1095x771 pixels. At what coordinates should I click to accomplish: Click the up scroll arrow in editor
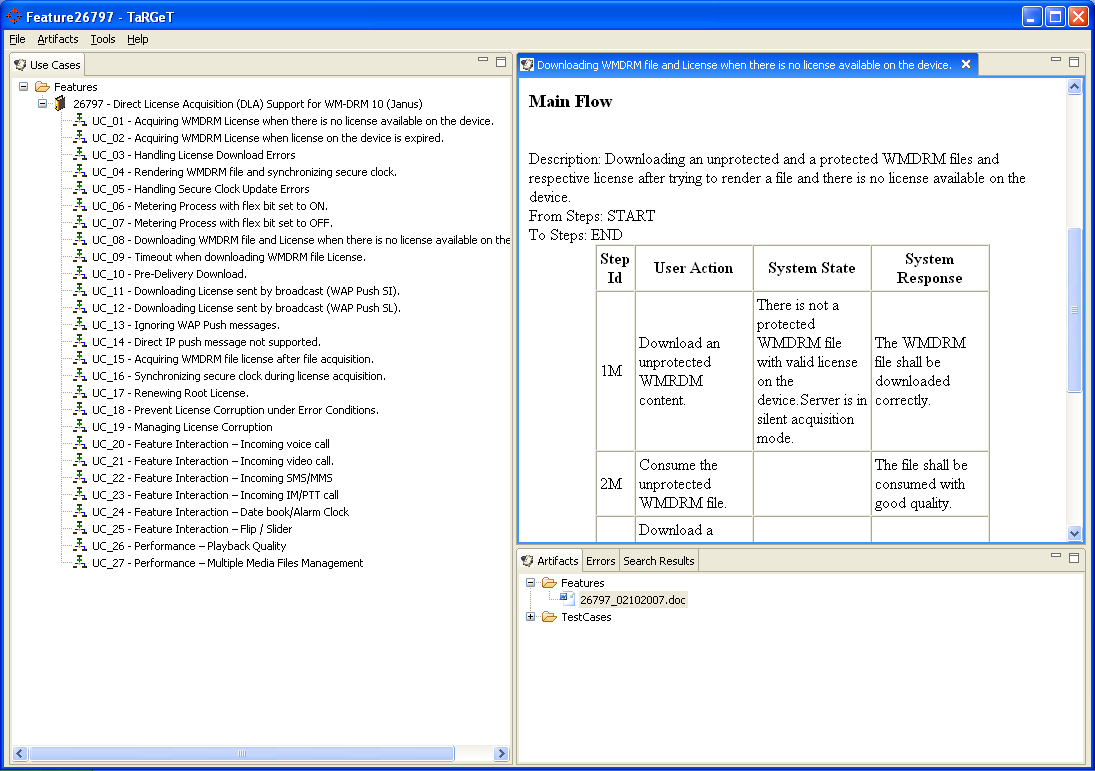(x=1074, y=87)
